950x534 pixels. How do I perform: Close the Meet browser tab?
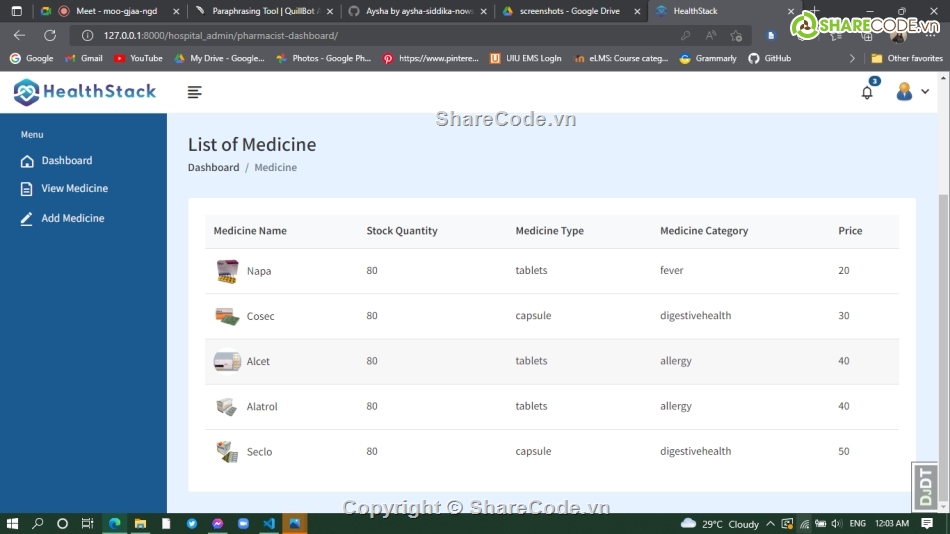click(176, 11)
